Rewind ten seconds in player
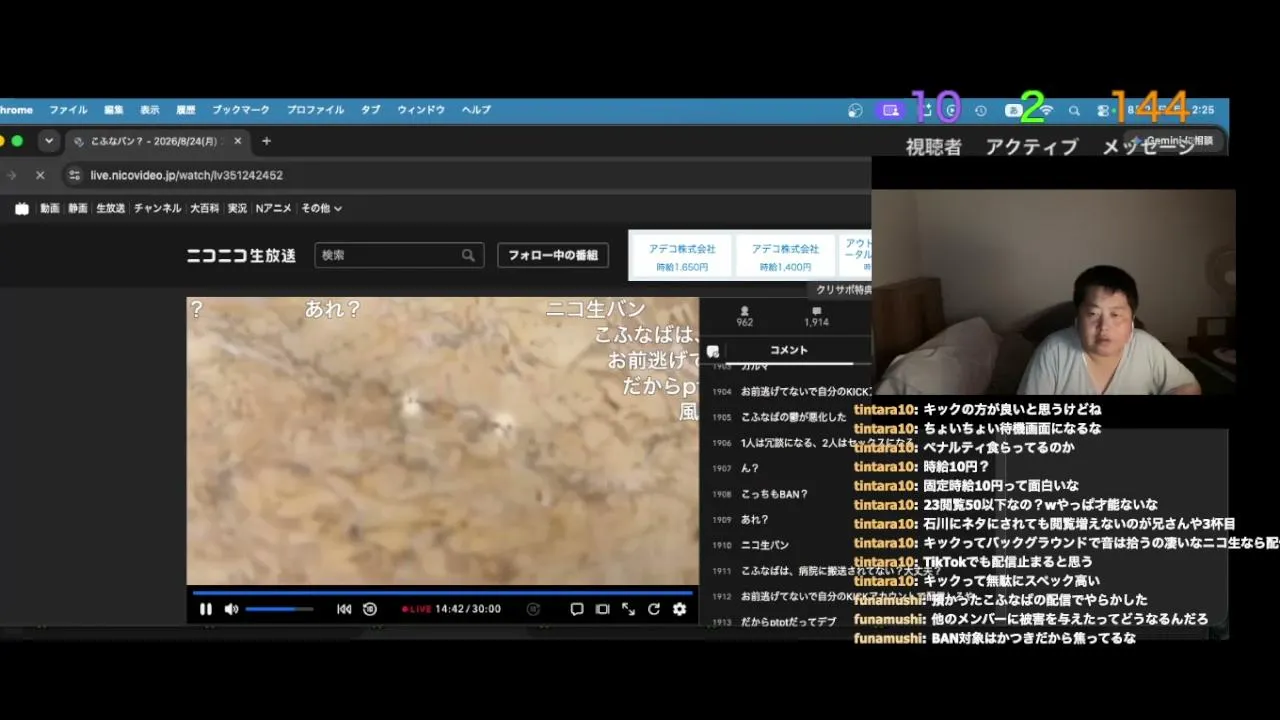Screen dimensions: 1280x720 click(x=370, y=609)
